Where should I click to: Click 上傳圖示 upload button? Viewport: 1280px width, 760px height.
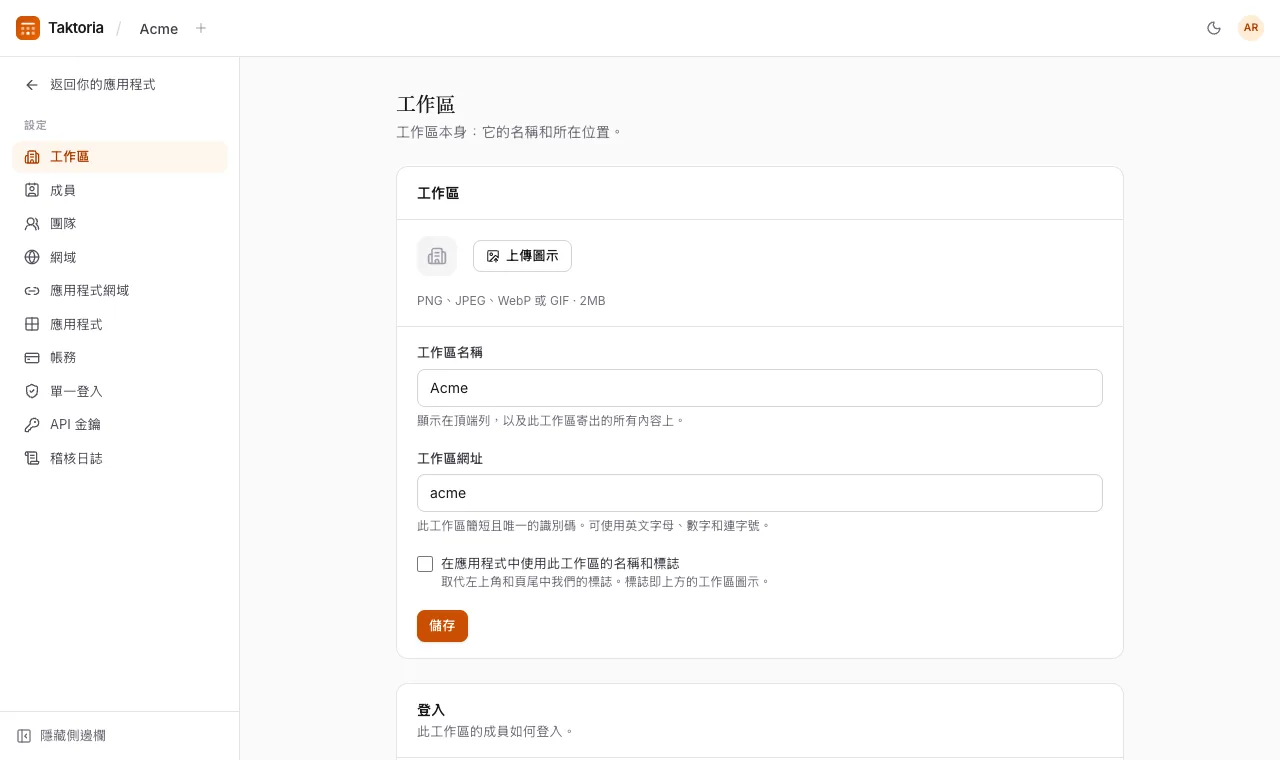coord(522,256)
